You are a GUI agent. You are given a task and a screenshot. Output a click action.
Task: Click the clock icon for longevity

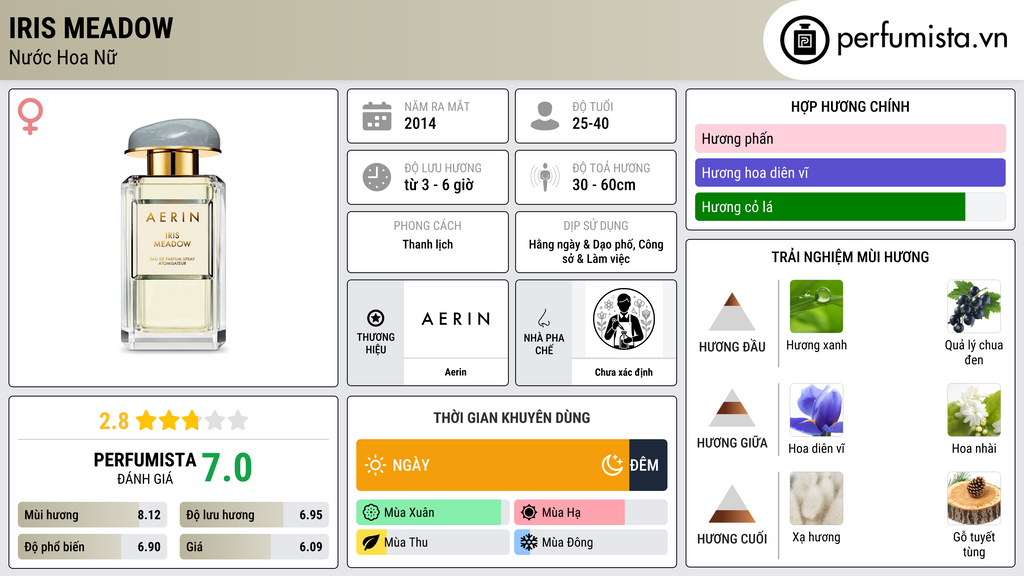pos(377,177)
